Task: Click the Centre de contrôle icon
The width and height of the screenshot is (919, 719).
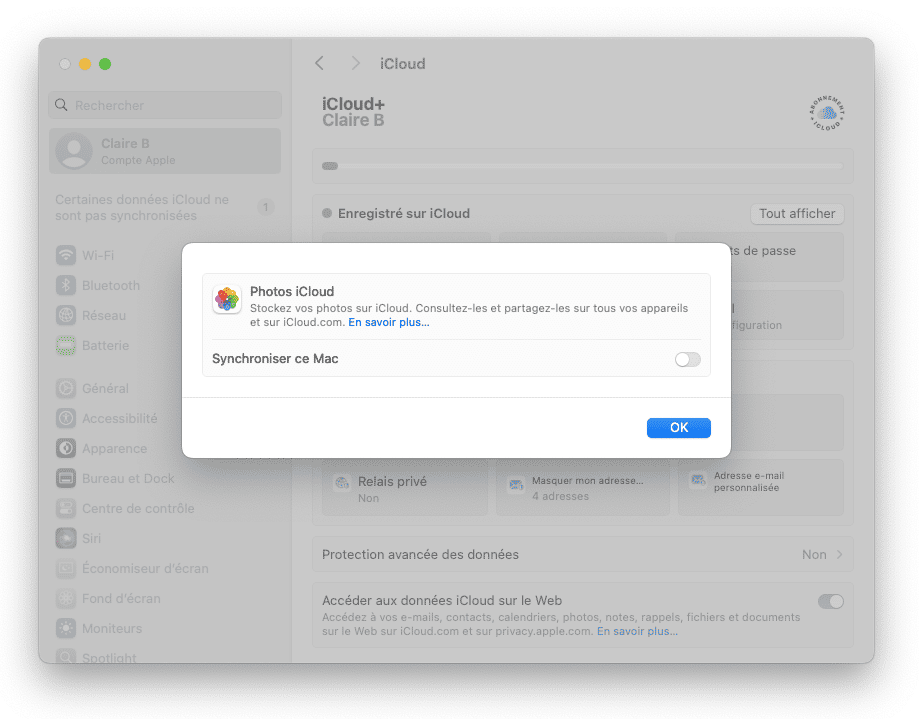Action: [x=66, y=509]
